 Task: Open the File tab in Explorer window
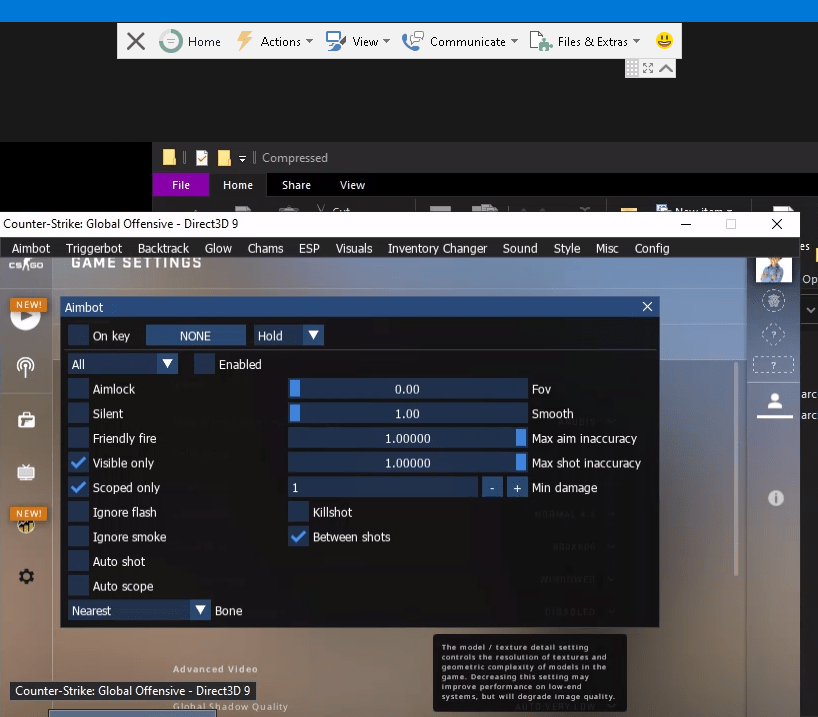(x=181, y=185)
